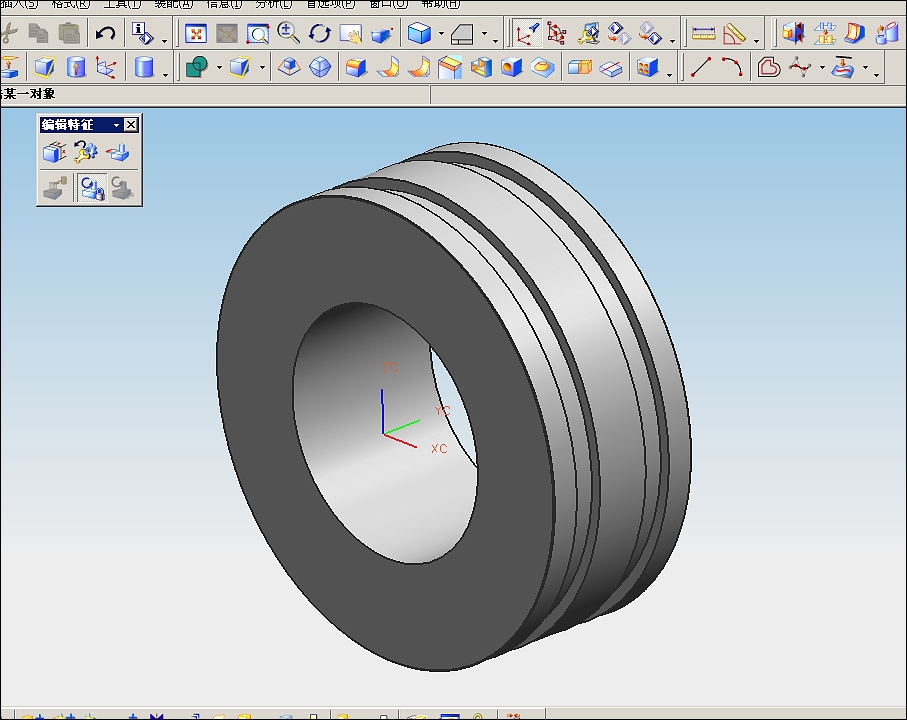Select the Zoom window magnifier icon
This screenshot has height=720, width=907.
click(257, 34)
